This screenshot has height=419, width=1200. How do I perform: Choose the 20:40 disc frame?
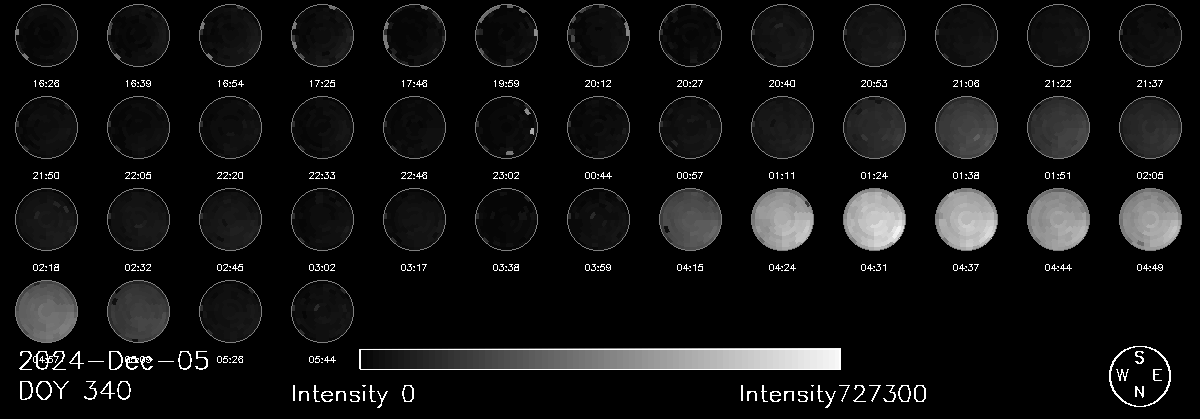coord(782,35)
